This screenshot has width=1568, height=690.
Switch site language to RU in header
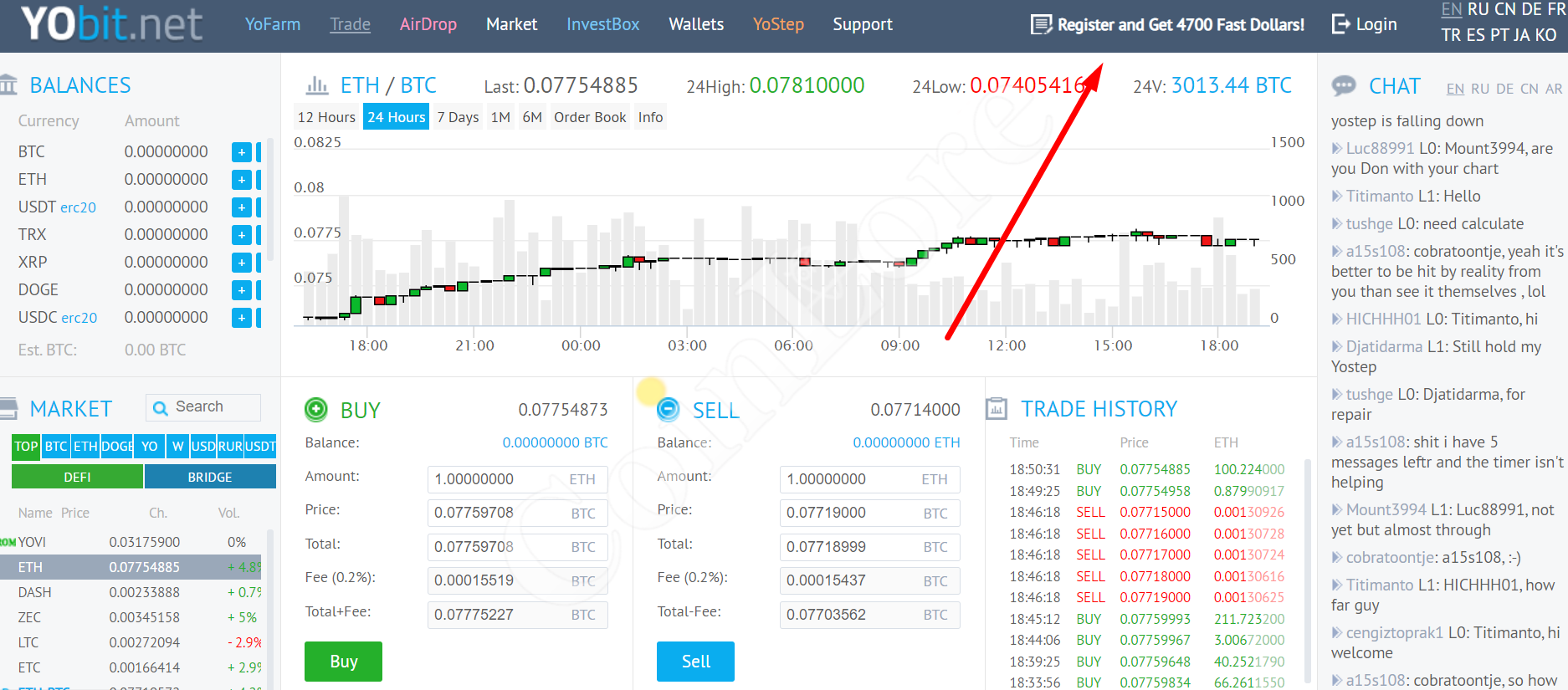[x=1478, y=10]
